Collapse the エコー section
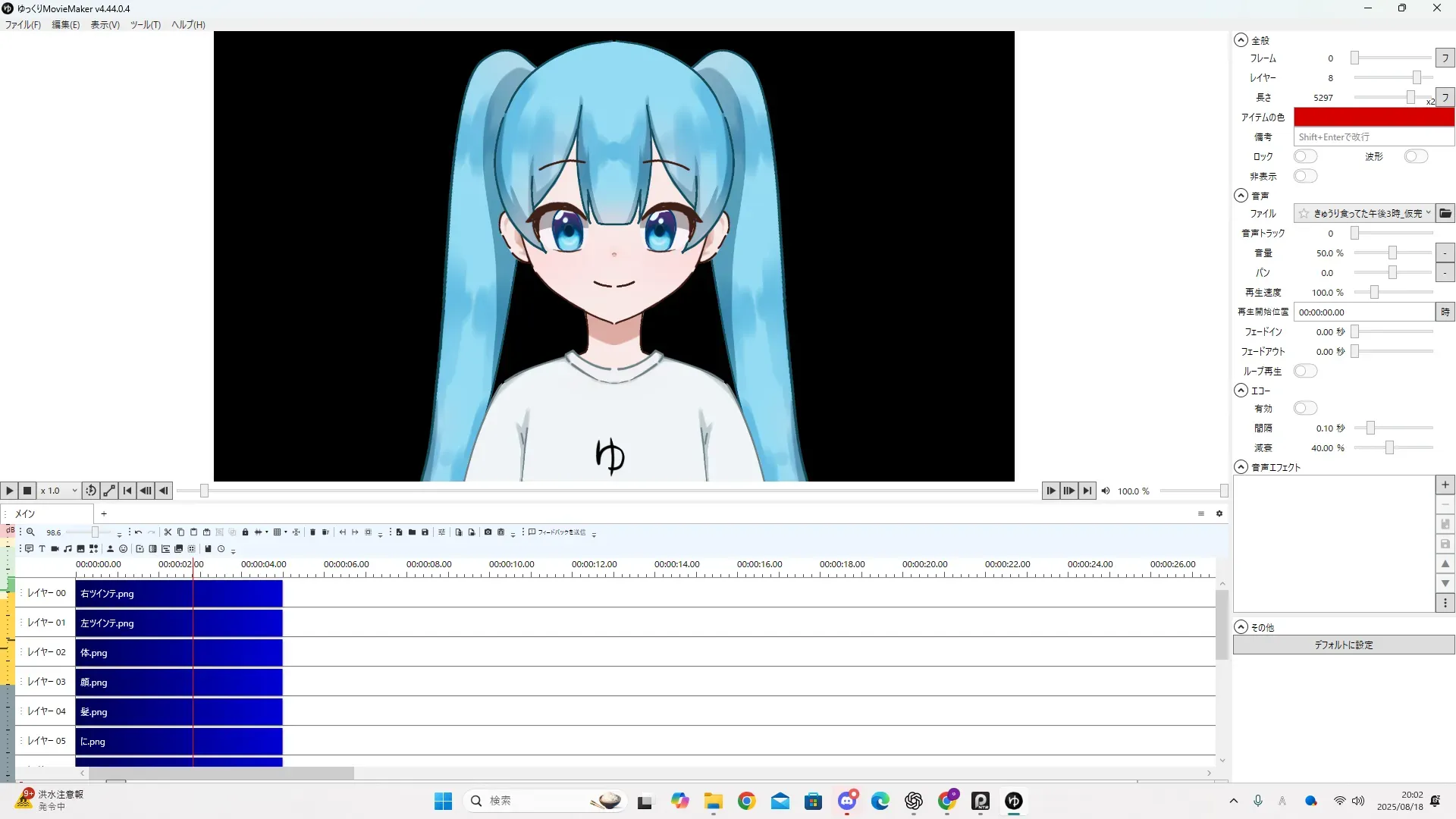 (1241, 391)
